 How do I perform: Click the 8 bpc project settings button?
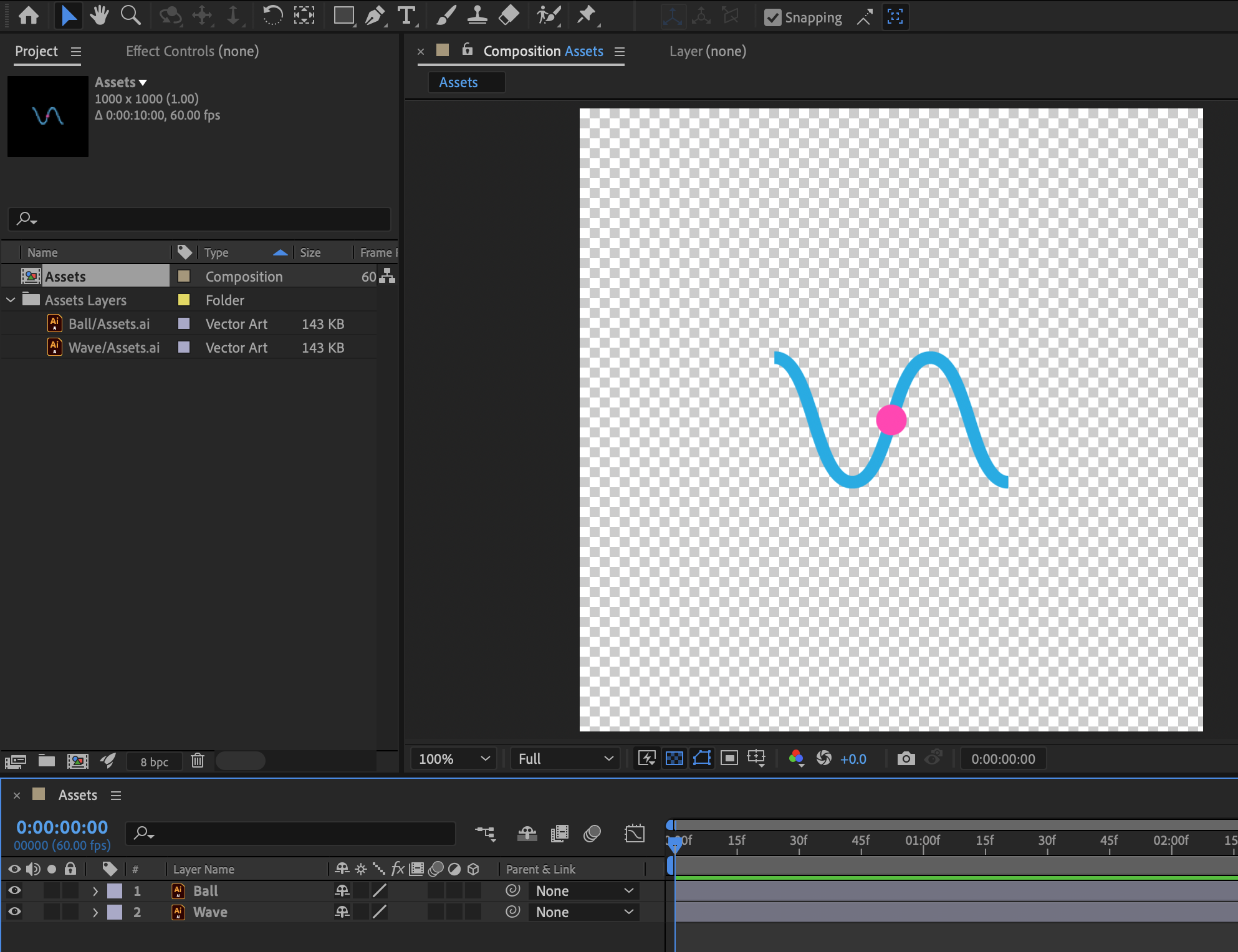click(x=153, y=761)
